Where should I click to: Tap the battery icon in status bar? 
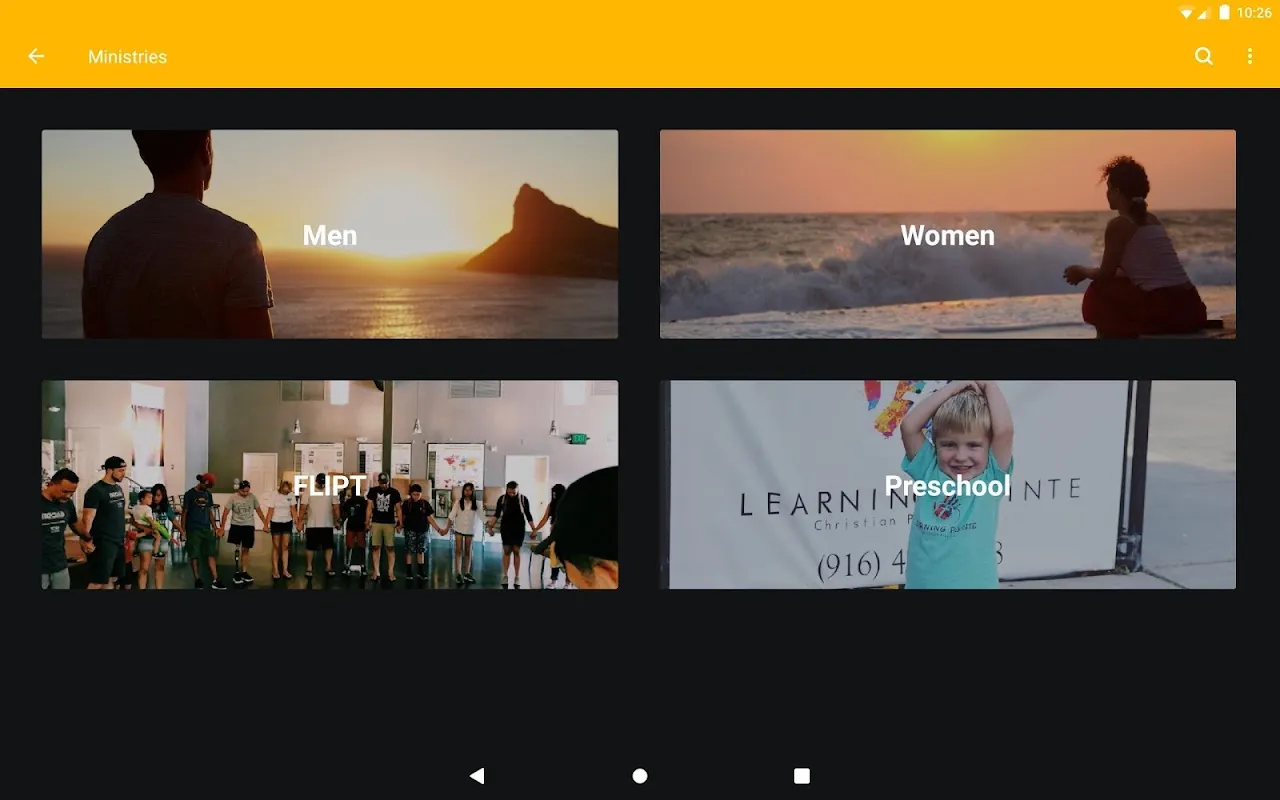[x=1224, y=13]
